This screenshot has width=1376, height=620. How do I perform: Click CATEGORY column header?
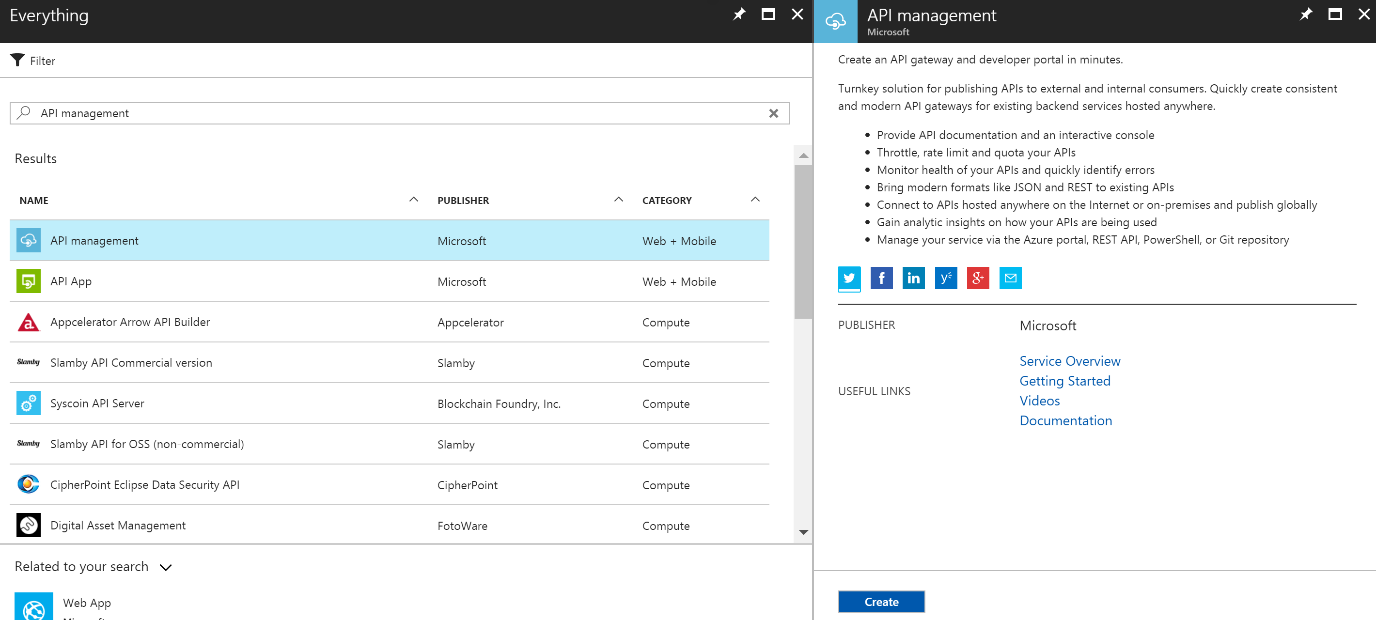coord(667,201)
